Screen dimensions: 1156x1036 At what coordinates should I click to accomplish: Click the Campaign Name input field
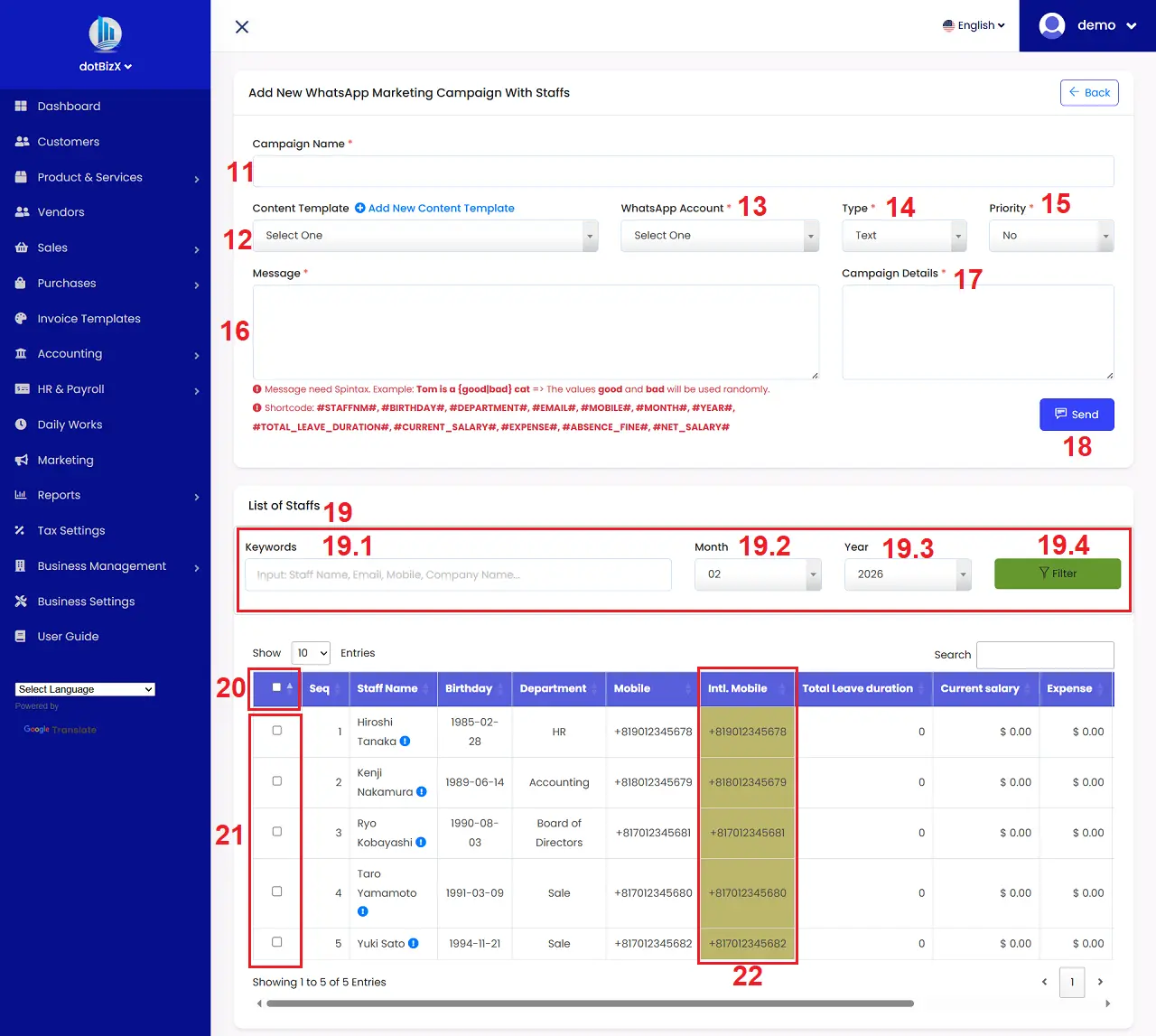(x=683, y=172)
